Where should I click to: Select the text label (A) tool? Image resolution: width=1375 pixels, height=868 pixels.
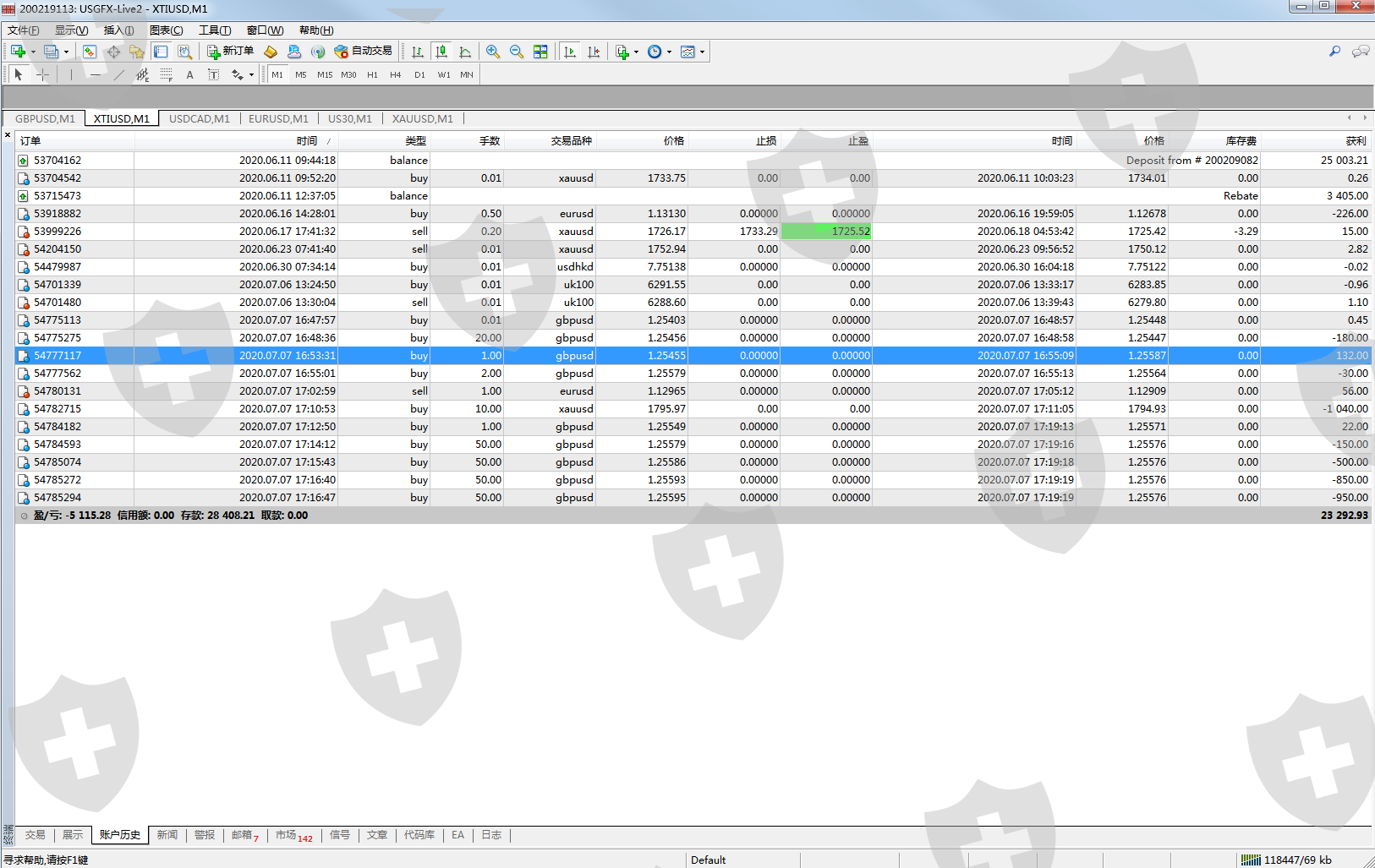[x=189, y=75]
